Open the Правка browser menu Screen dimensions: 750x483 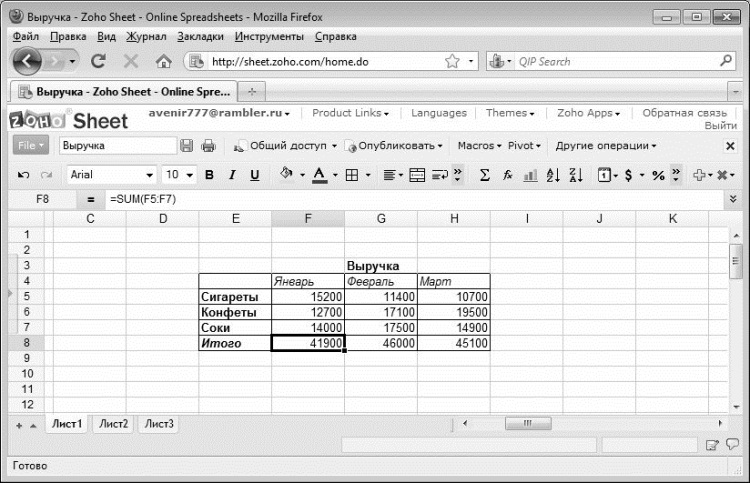[x=68, y=36]
